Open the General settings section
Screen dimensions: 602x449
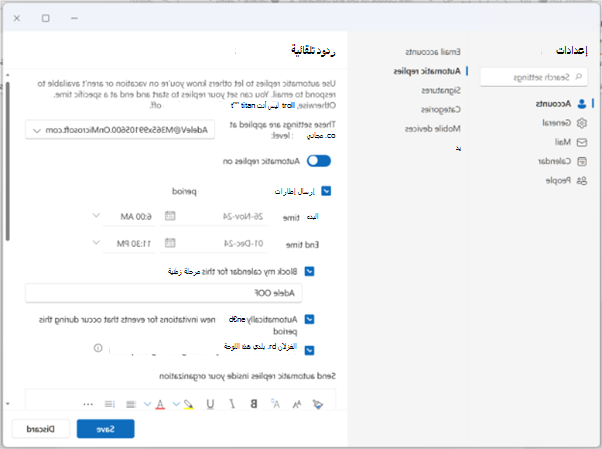pos(557,123)
